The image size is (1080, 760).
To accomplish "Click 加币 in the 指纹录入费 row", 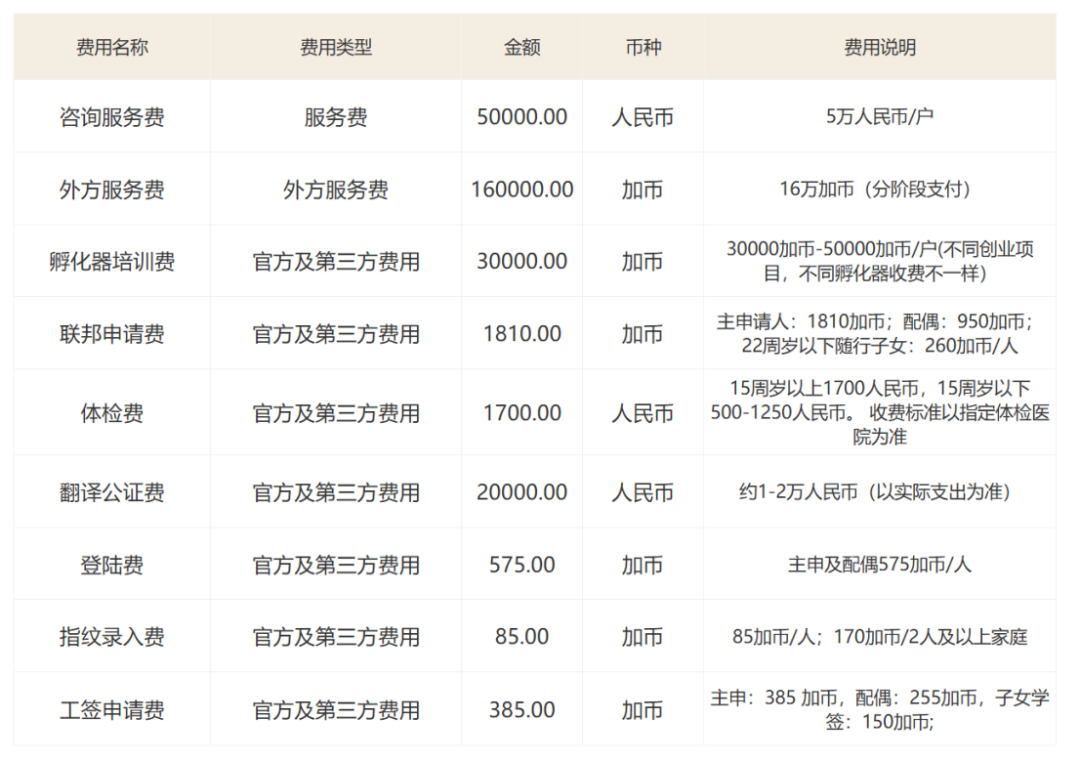I will pyautogui.click(x=643, y=637).
